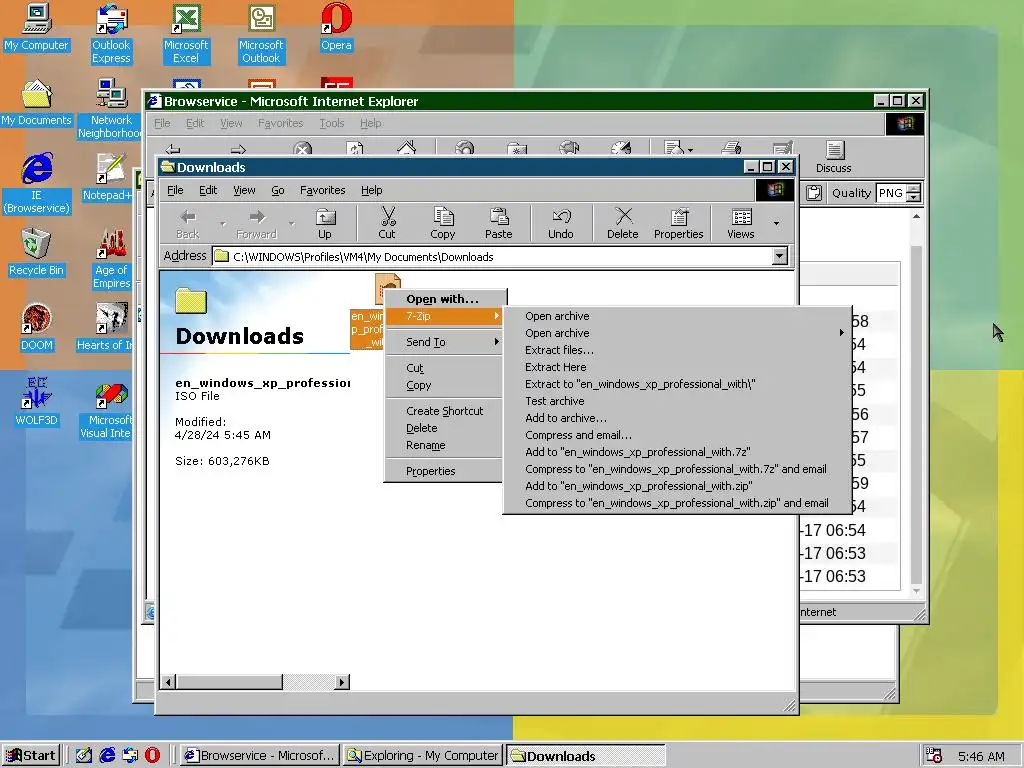
Task: Open the File menu in Downloads
Action: 175,190
